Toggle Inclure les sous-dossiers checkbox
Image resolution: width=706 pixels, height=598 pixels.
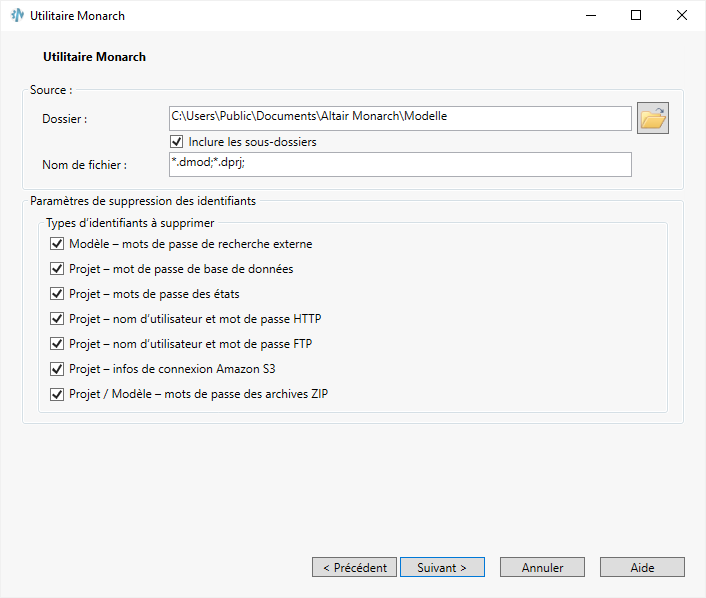[176, 142]
